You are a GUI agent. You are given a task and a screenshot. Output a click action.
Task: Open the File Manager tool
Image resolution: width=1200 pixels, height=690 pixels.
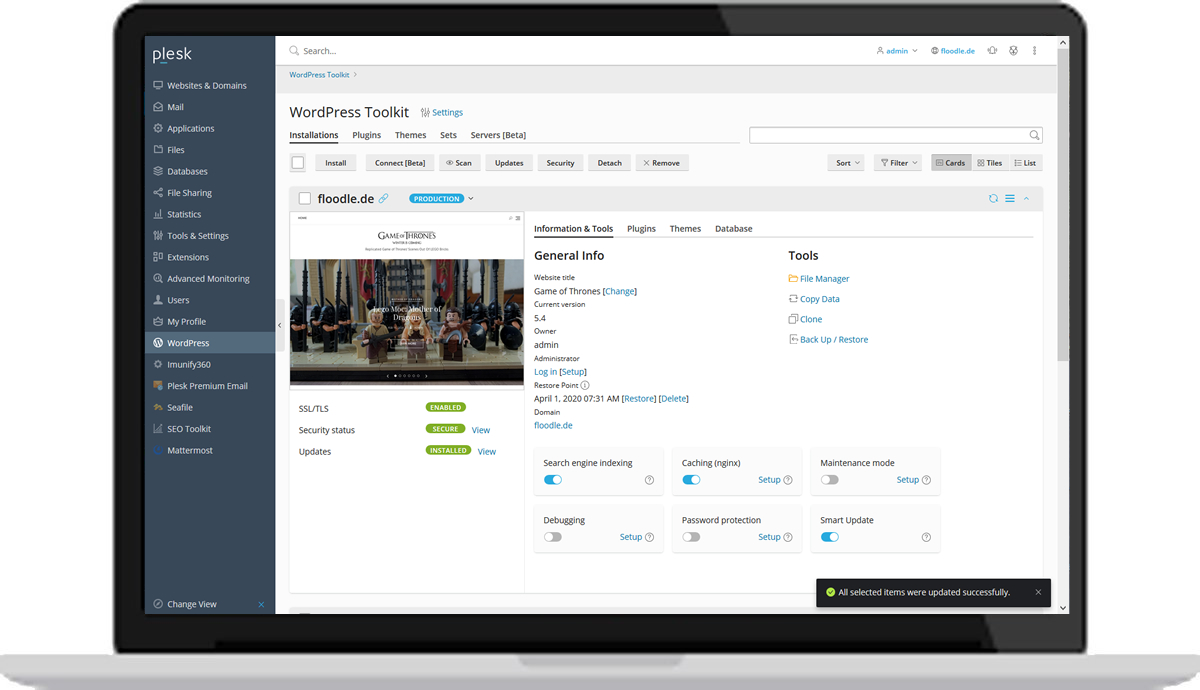point(825,278)
